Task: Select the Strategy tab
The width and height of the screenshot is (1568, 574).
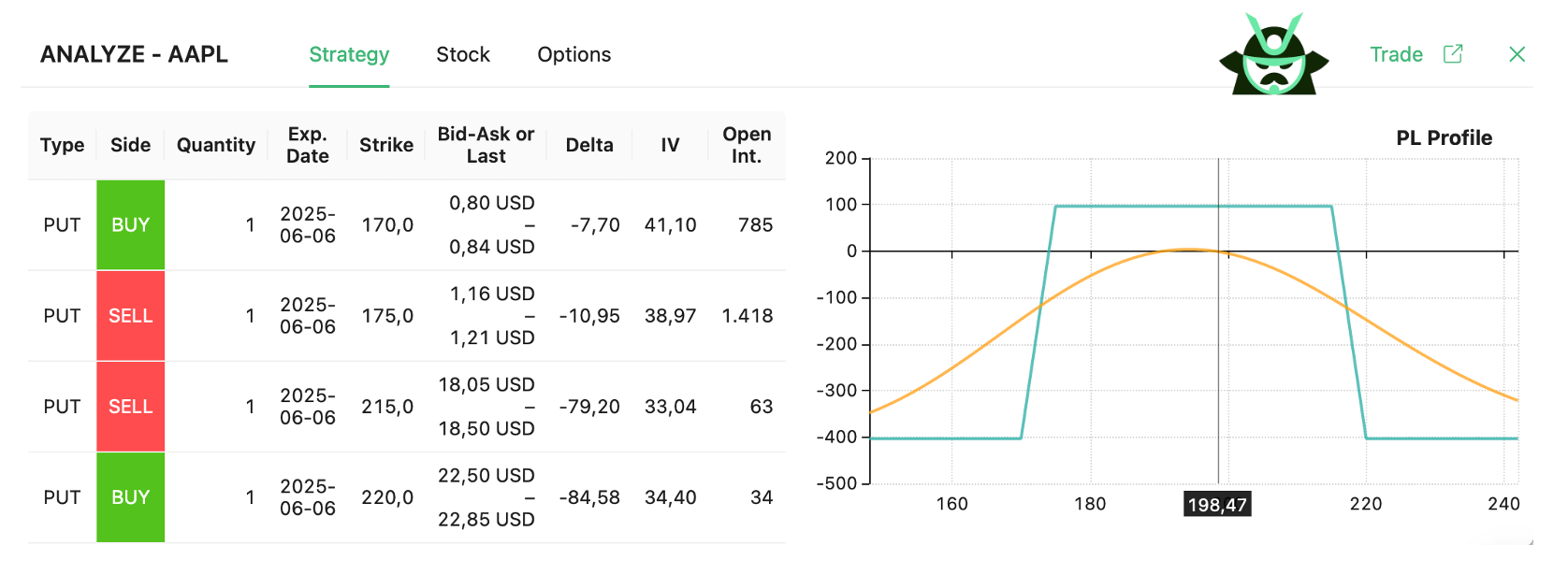Action: (x=349, y=54)
